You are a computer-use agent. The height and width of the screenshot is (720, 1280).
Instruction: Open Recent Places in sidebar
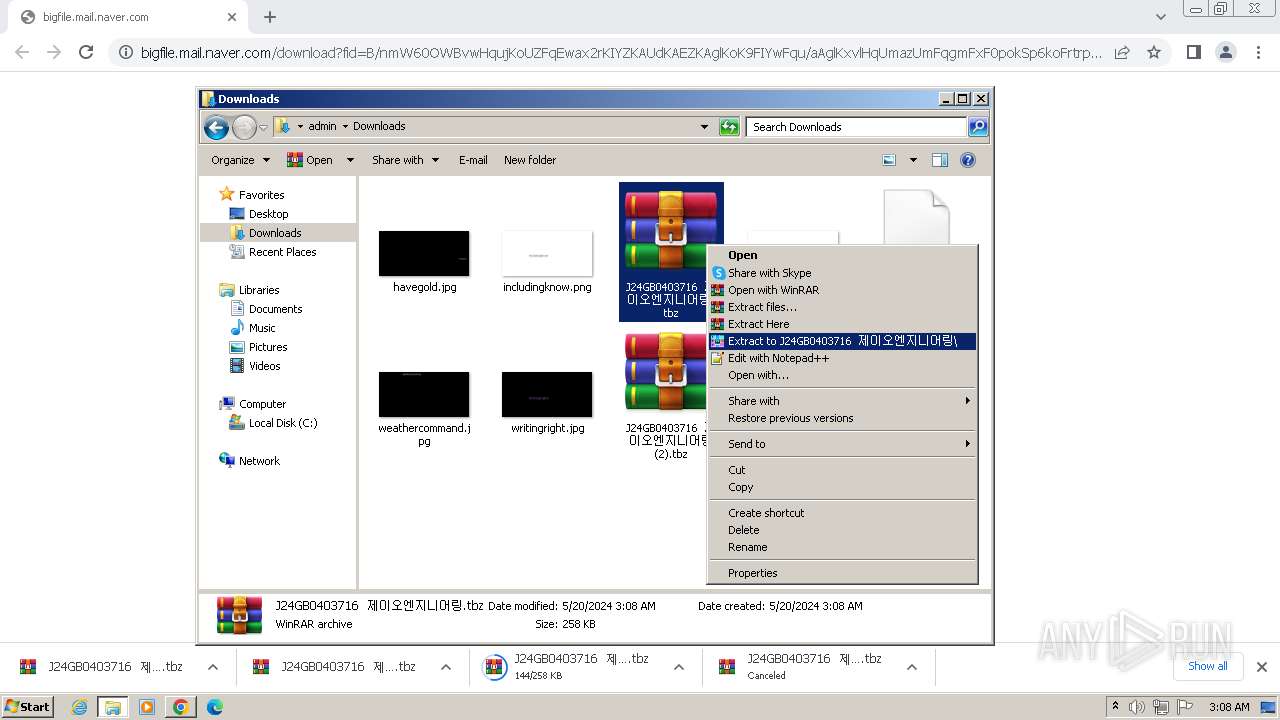282,252
